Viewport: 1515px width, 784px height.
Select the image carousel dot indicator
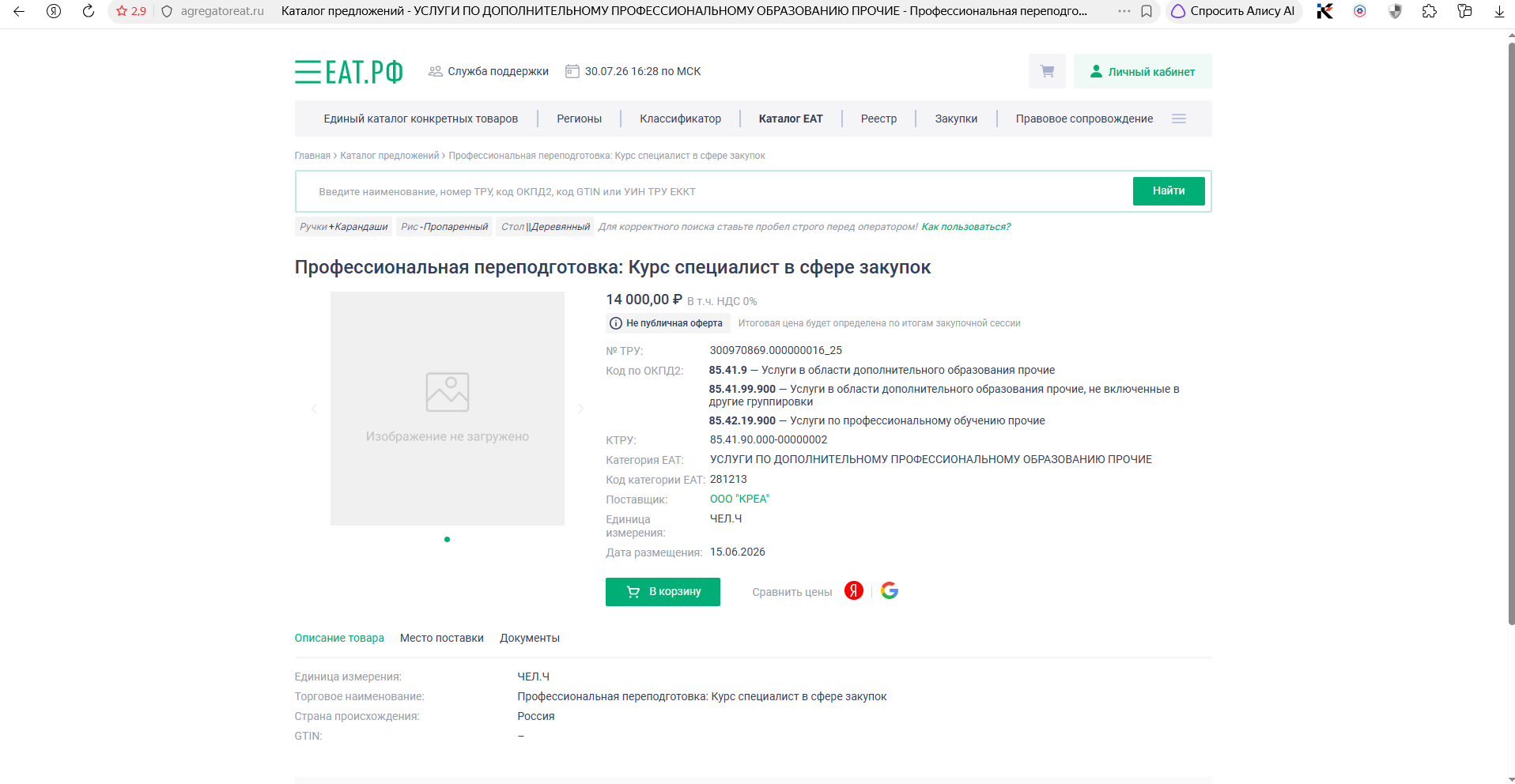pyautogui.click(x=447, y=539)
